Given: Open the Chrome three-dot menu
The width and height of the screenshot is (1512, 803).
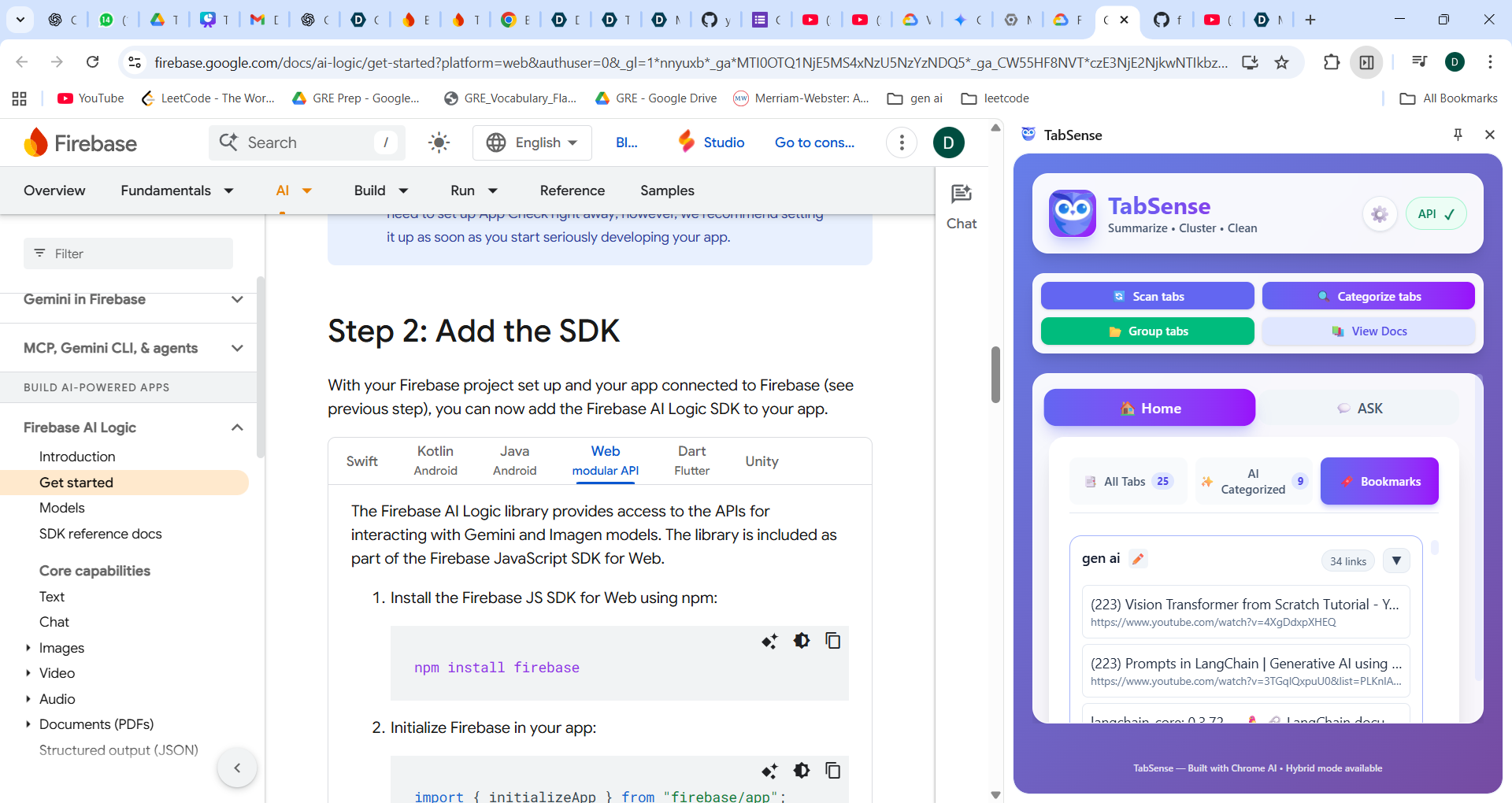Looking at the screenshot, I should click(x=1490, y=61).
